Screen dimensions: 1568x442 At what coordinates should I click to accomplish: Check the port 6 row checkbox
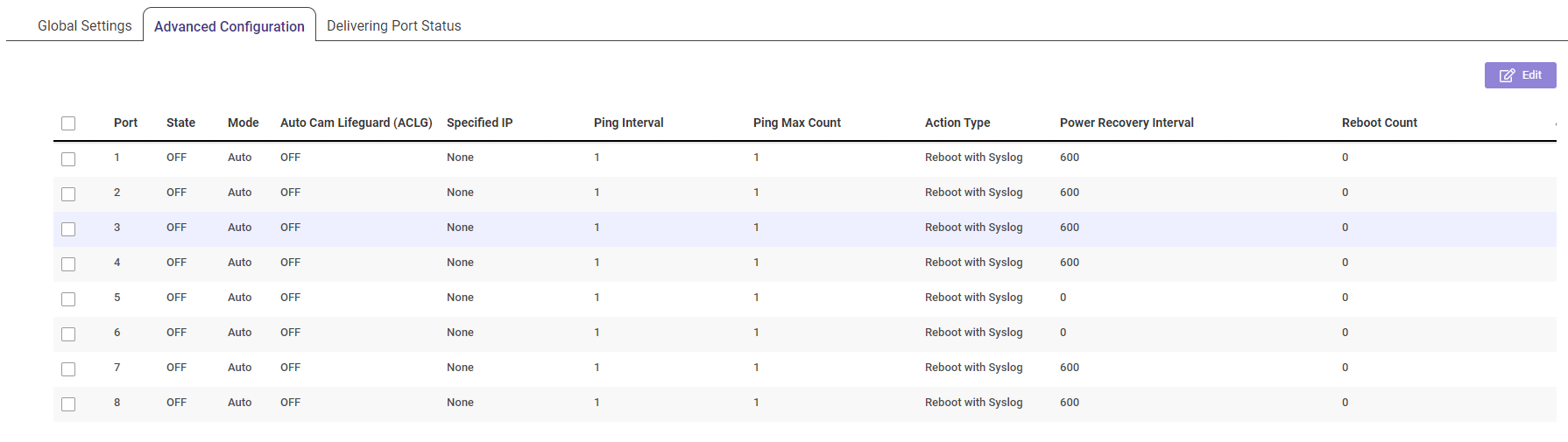click(68, 334)
